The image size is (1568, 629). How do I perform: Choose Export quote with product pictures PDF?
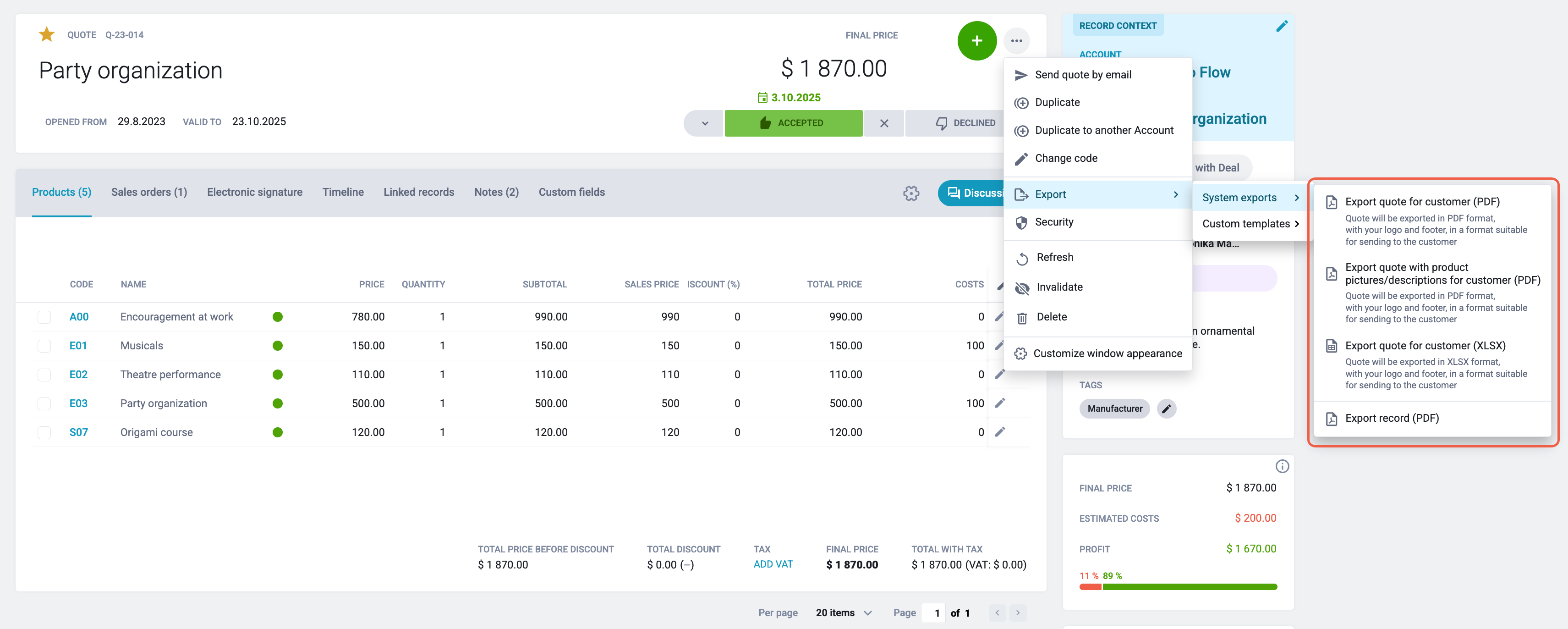point(1431,292)
